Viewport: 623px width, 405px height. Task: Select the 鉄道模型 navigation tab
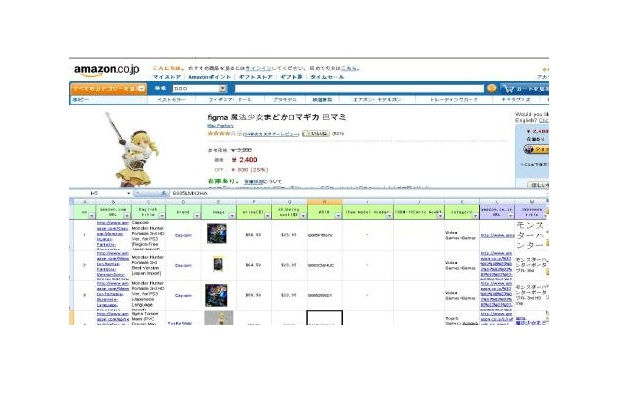coord(322,100)
